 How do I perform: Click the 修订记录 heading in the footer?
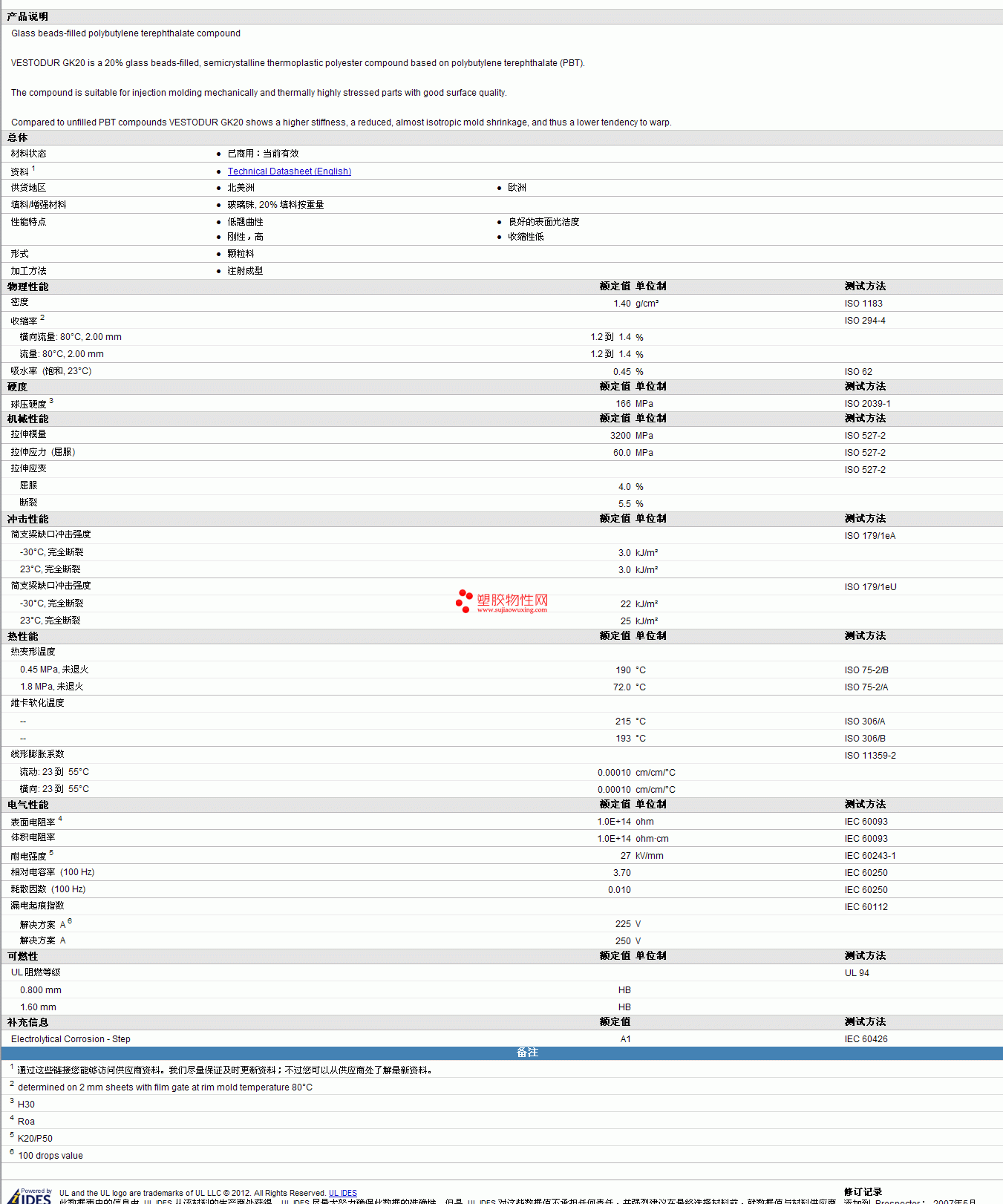tap(863, 1192)
